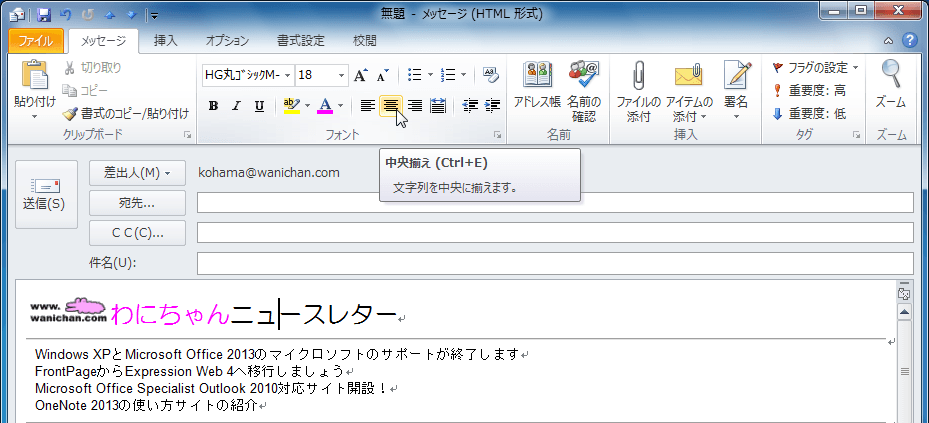
Task: Click into the 件名(U) subject field
Action: (555, 263)
